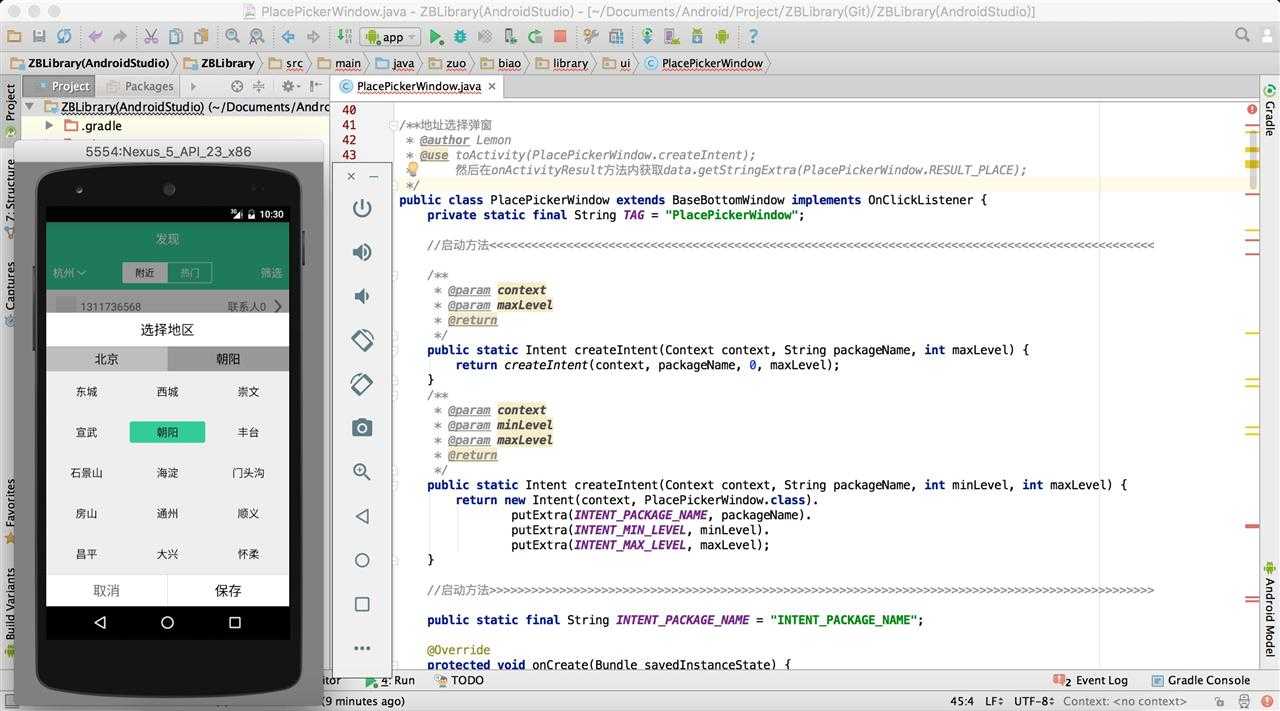Close the PlacePickerWindow.java tab
The width and height of the screenshot is (1280, 711).
click(493, 87)
